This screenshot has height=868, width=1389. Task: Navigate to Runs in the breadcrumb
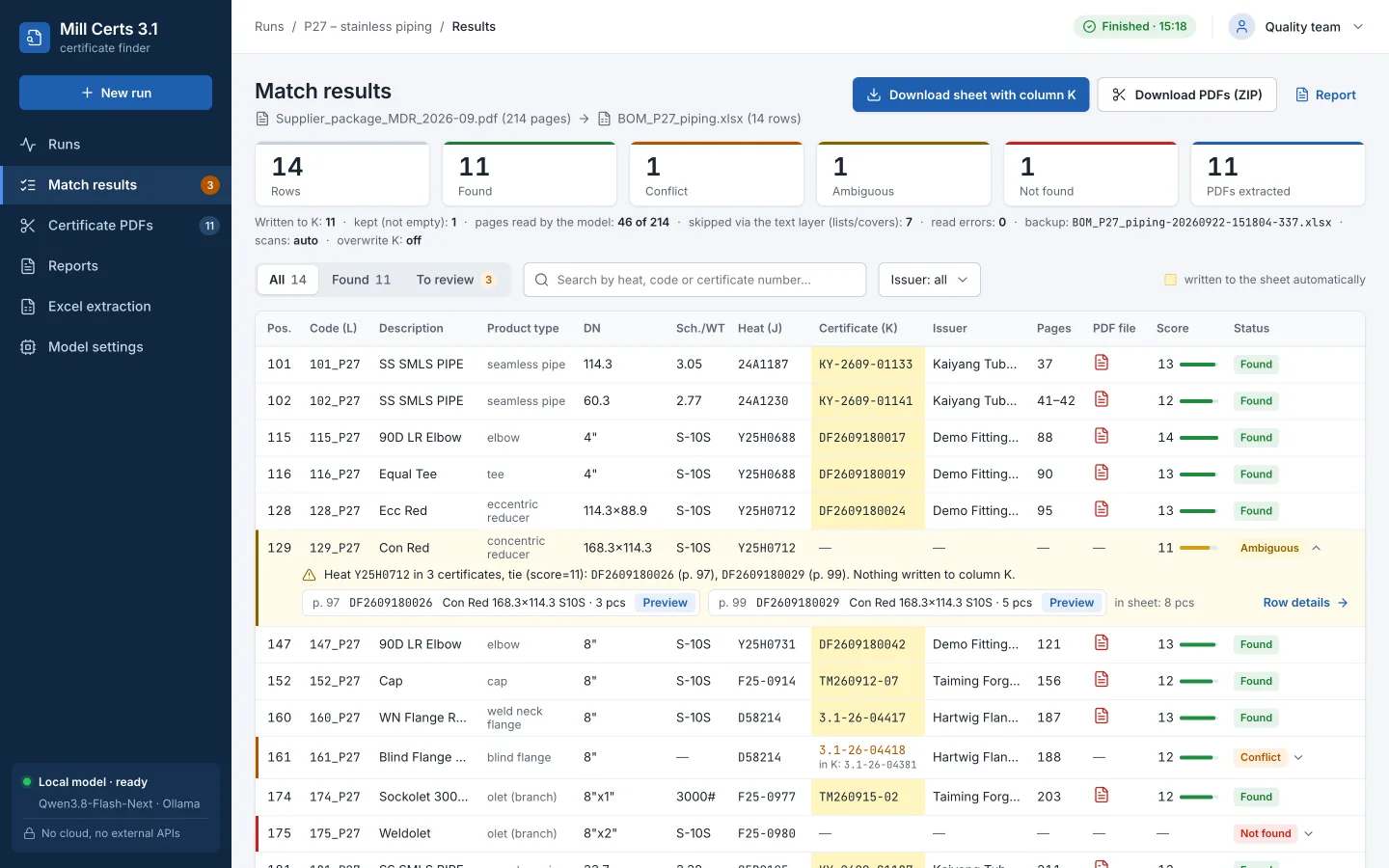coord(269,27)
